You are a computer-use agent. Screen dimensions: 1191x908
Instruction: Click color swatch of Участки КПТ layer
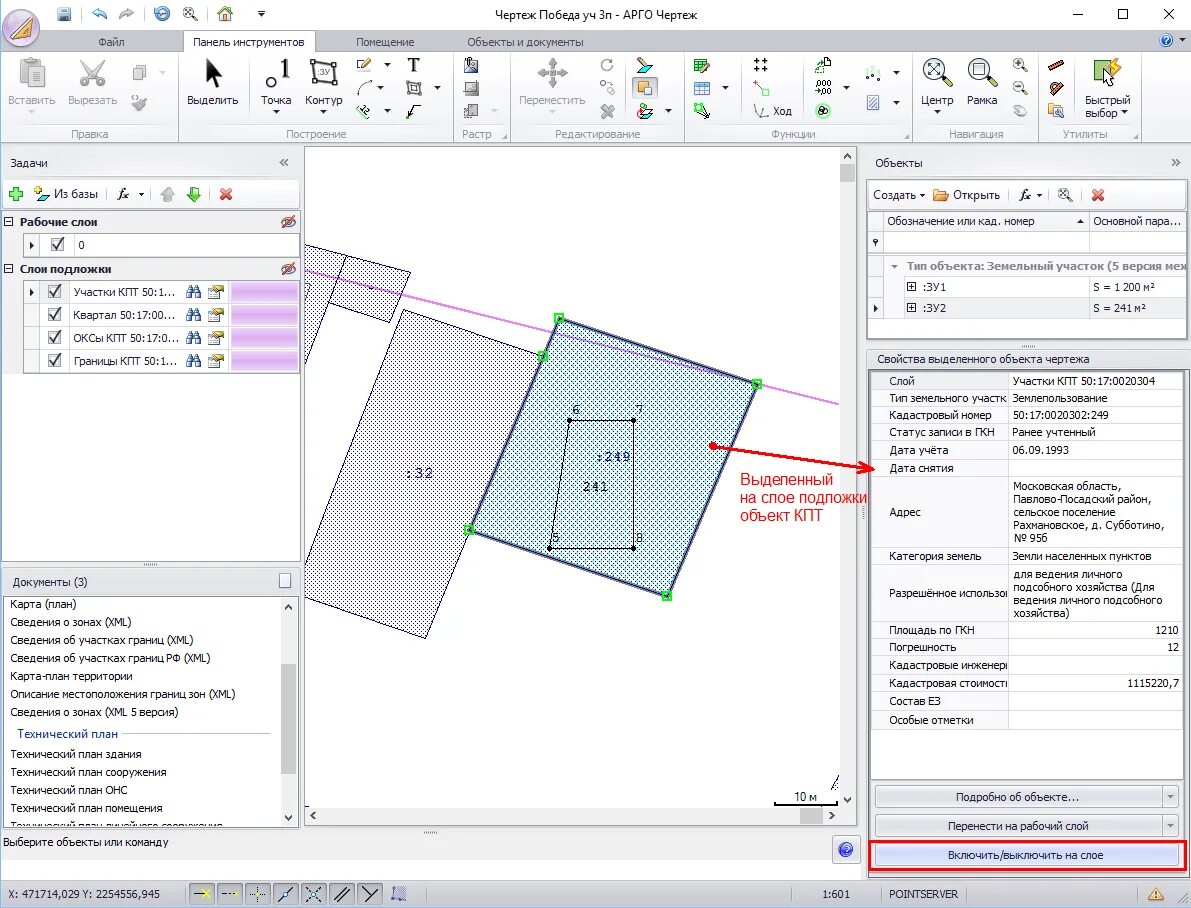264,292
